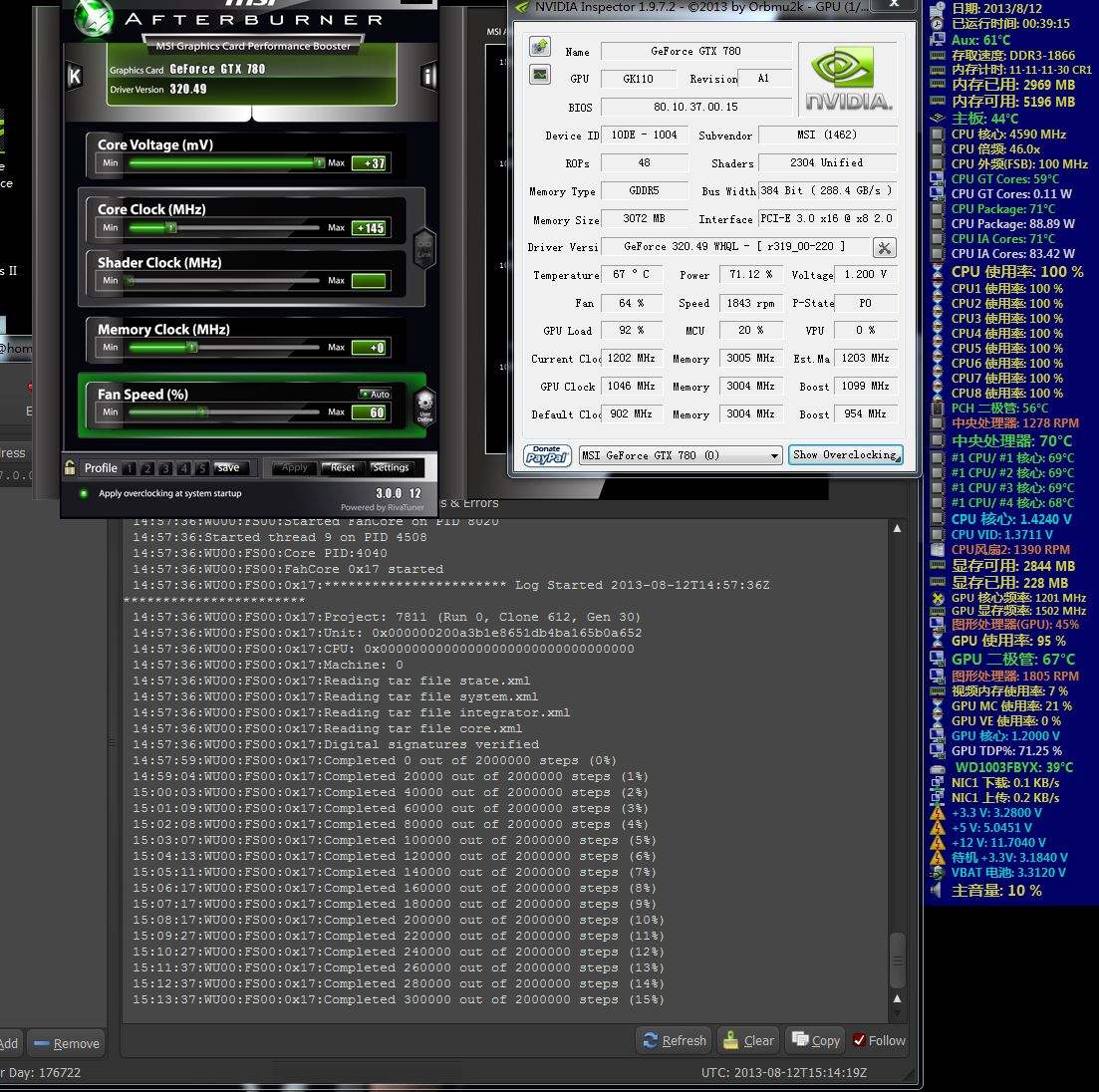Select Afterburner profile slot 1
Viewport: 1099px width, 1092px height.
[x=129, y=468]
